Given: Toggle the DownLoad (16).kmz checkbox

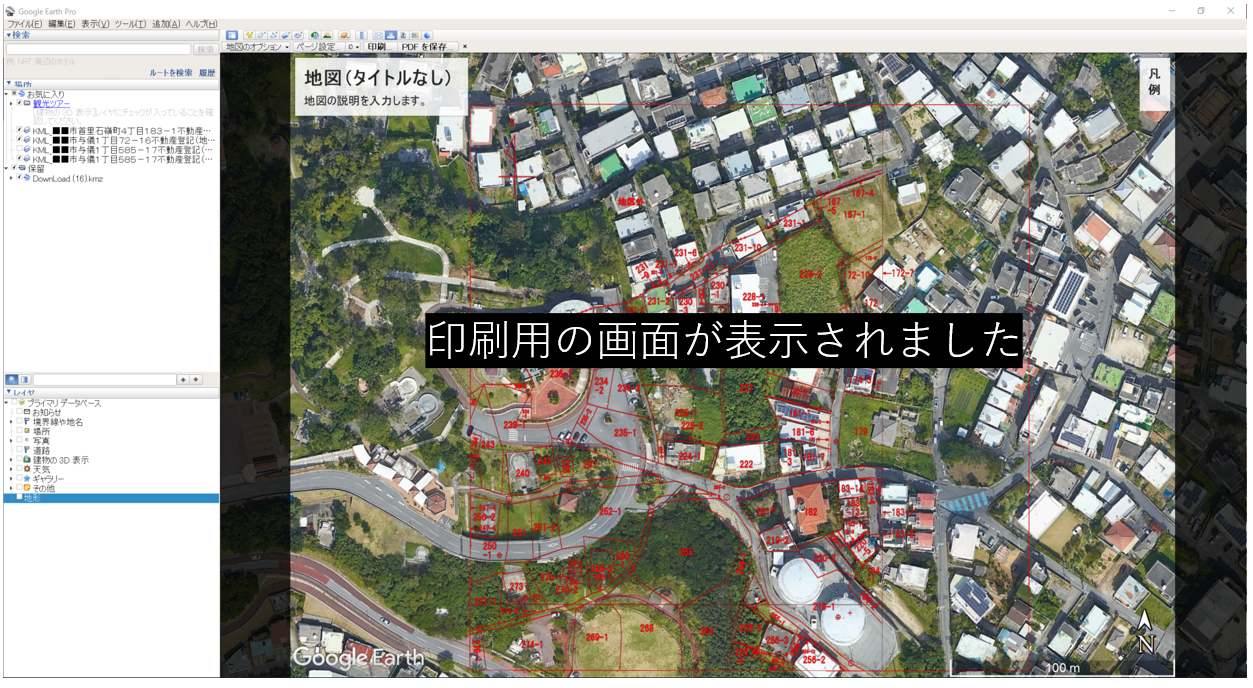Looking at the screenshot, I should tap(19, 177).
